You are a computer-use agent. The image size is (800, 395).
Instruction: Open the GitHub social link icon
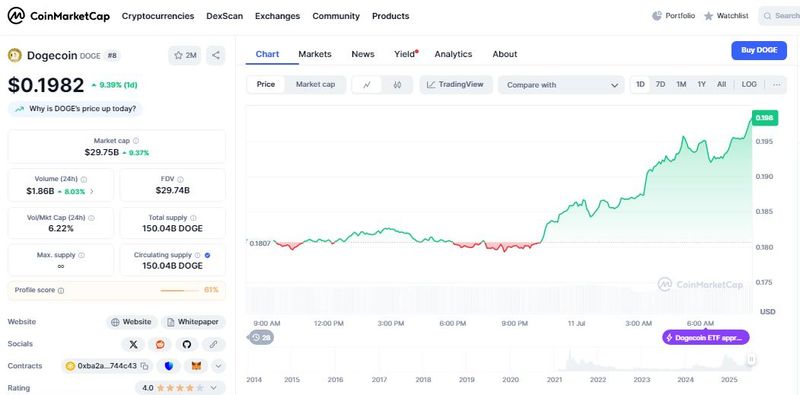tap(187, 344)
